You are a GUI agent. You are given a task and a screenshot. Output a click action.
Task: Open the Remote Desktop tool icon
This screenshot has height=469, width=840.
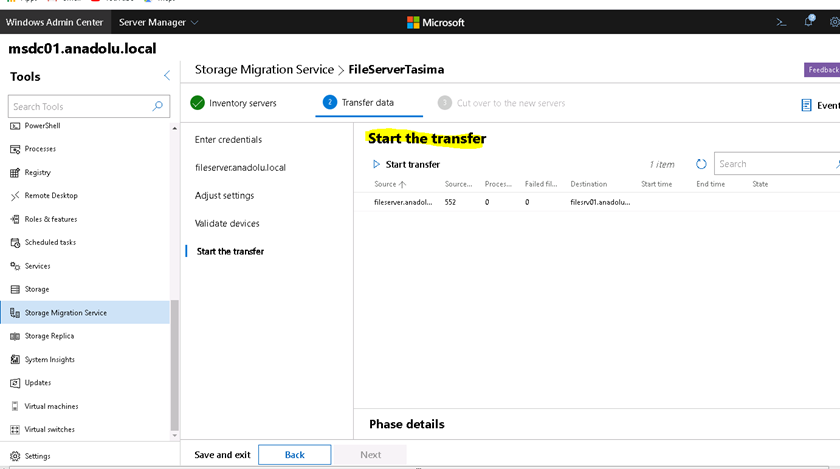tap(15, 196)
